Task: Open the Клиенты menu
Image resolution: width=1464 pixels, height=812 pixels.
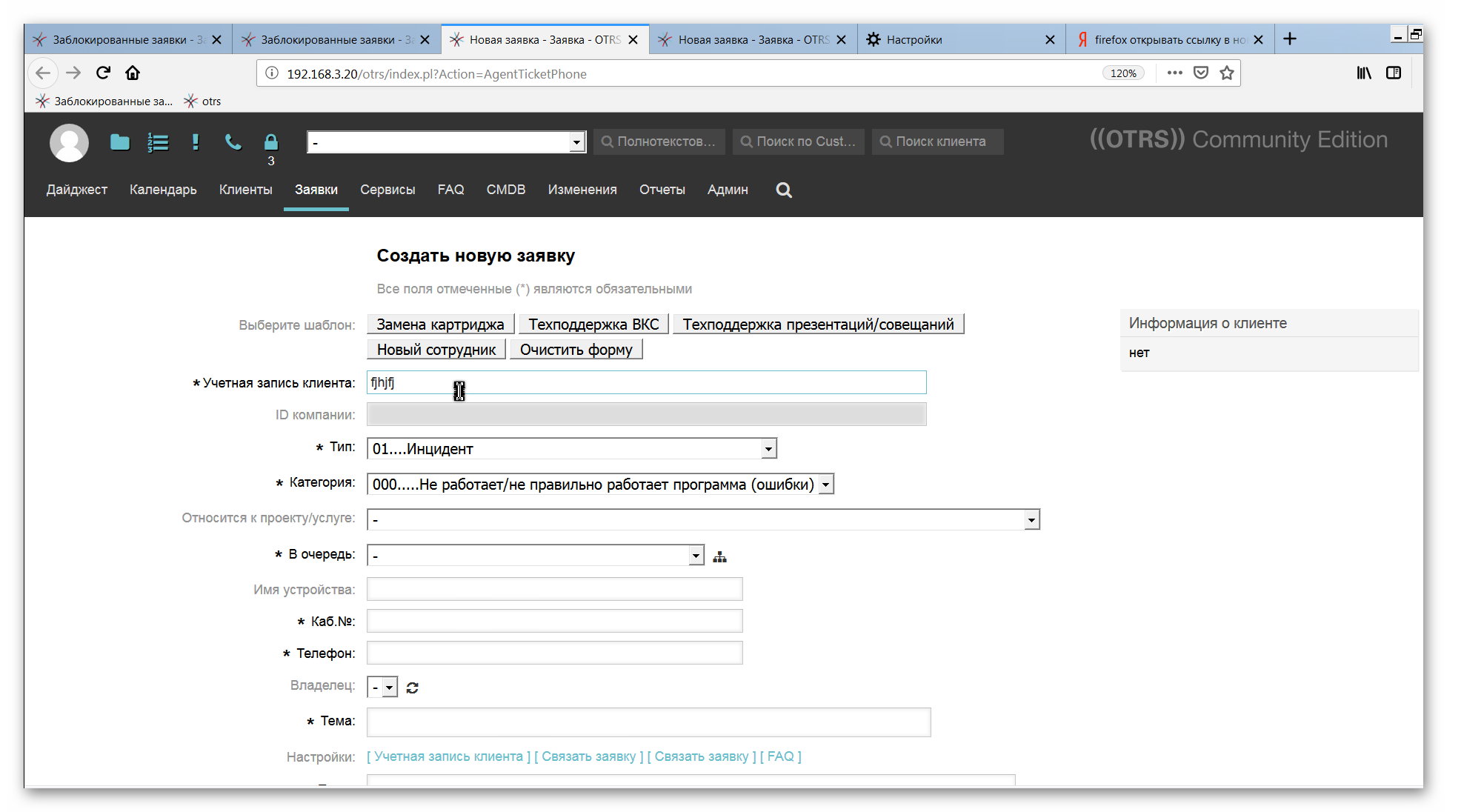Action: coord(246,190)
